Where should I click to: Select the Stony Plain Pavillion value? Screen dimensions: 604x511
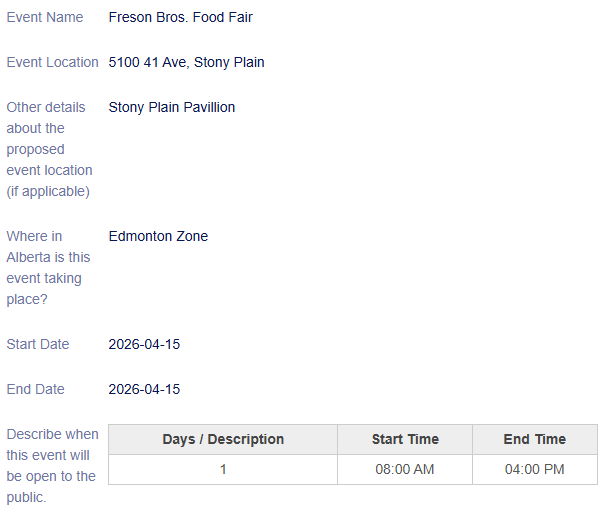pyautogui.click(x=172, y=107)
